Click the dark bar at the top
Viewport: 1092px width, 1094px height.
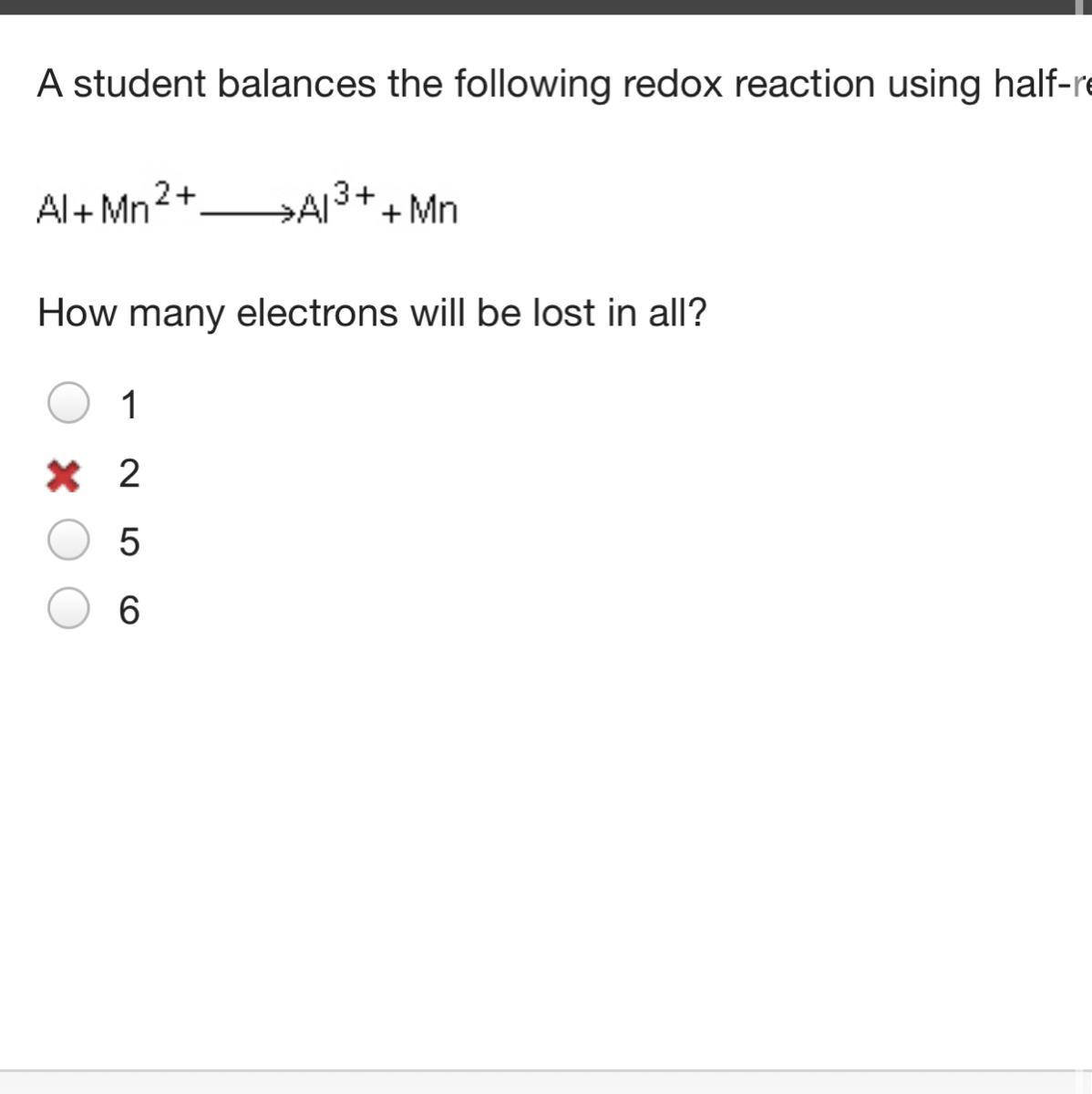point(546,6)
